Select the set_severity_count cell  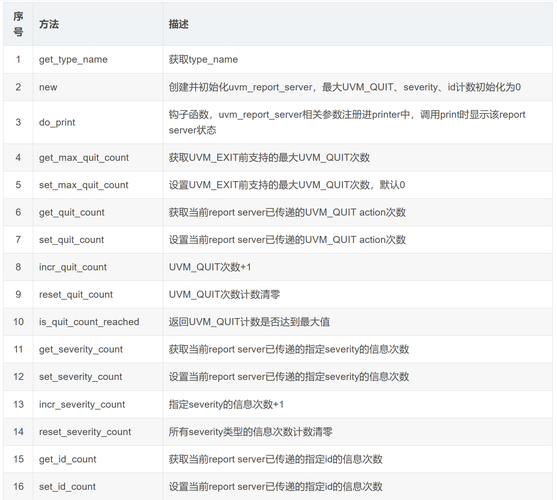click(81, 377)
